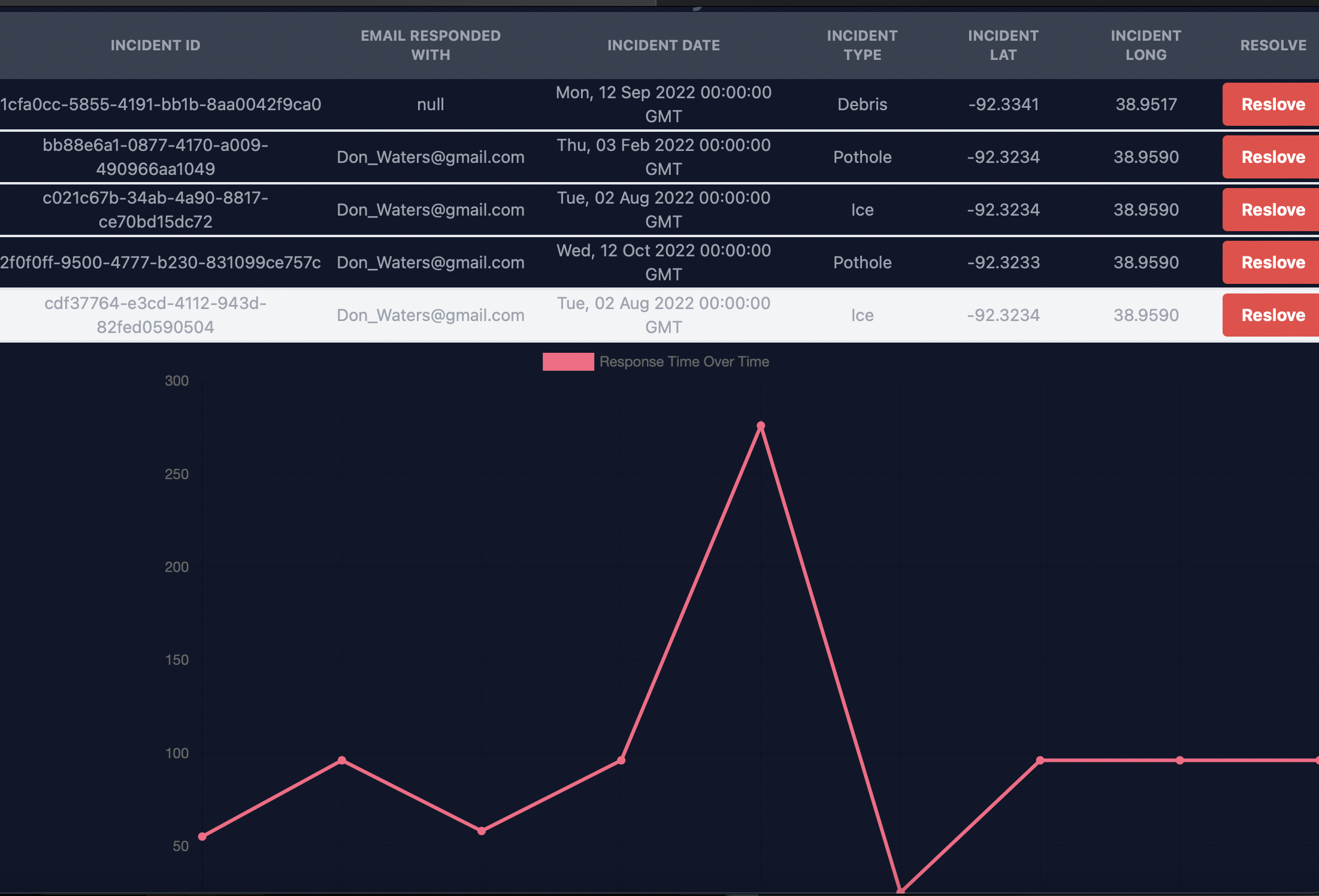The image size is (1319, 896).
Task: Click the Incident Long column header
Action: (x=1145, y=46)
